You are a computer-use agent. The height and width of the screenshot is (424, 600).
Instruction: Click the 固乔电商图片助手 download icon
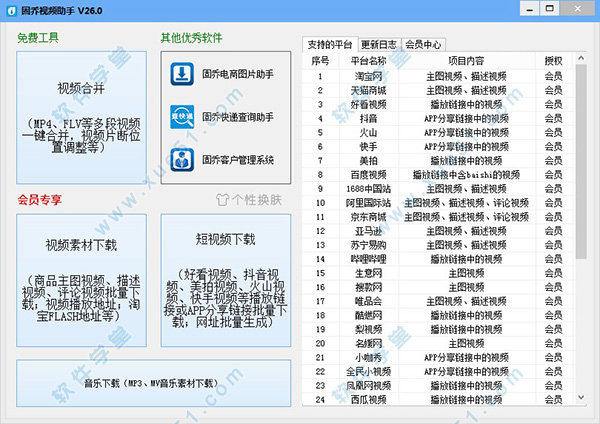click(182, 74)
